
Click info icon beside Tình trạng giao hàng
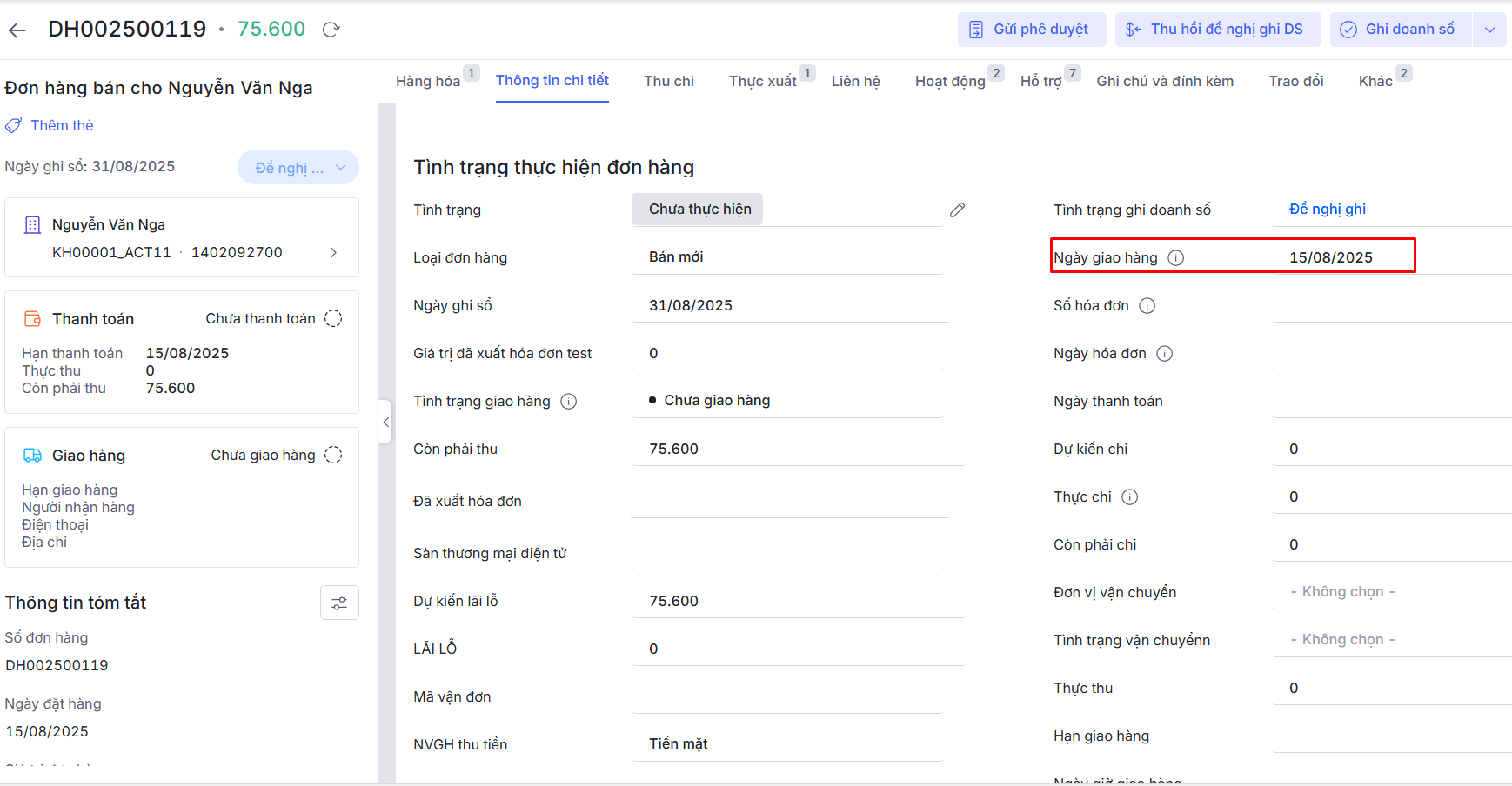(x=568, y=402)
